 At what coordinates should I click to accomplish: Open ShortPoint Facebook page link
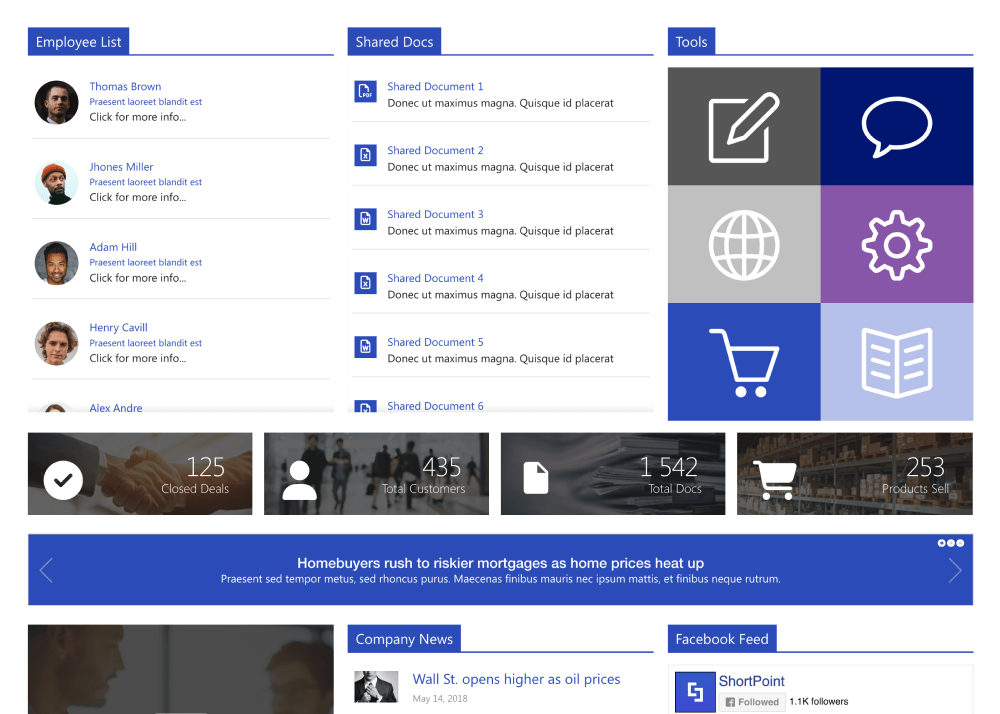[751, 681]
